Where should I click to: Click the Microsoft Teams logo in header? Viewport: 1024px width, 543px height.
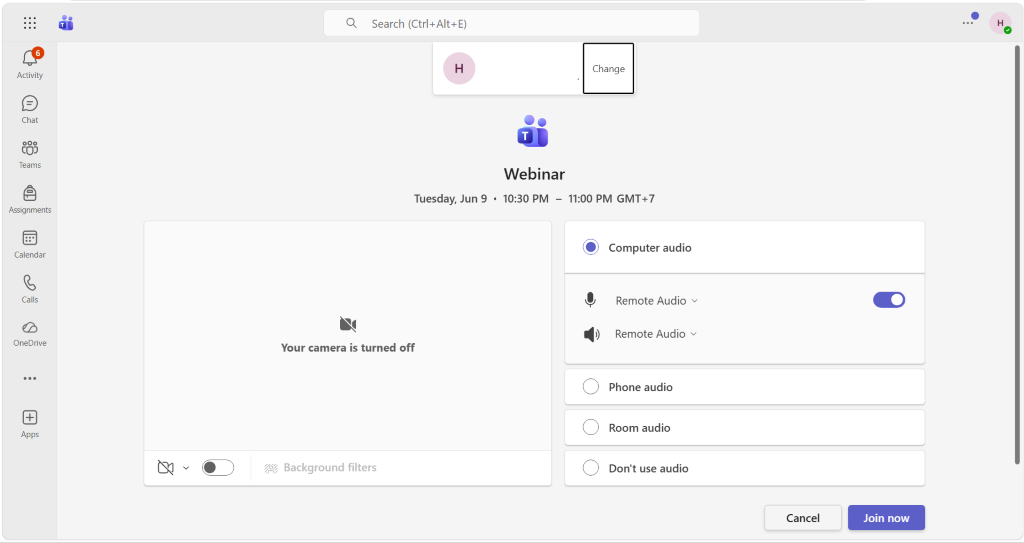coord(66,24)
